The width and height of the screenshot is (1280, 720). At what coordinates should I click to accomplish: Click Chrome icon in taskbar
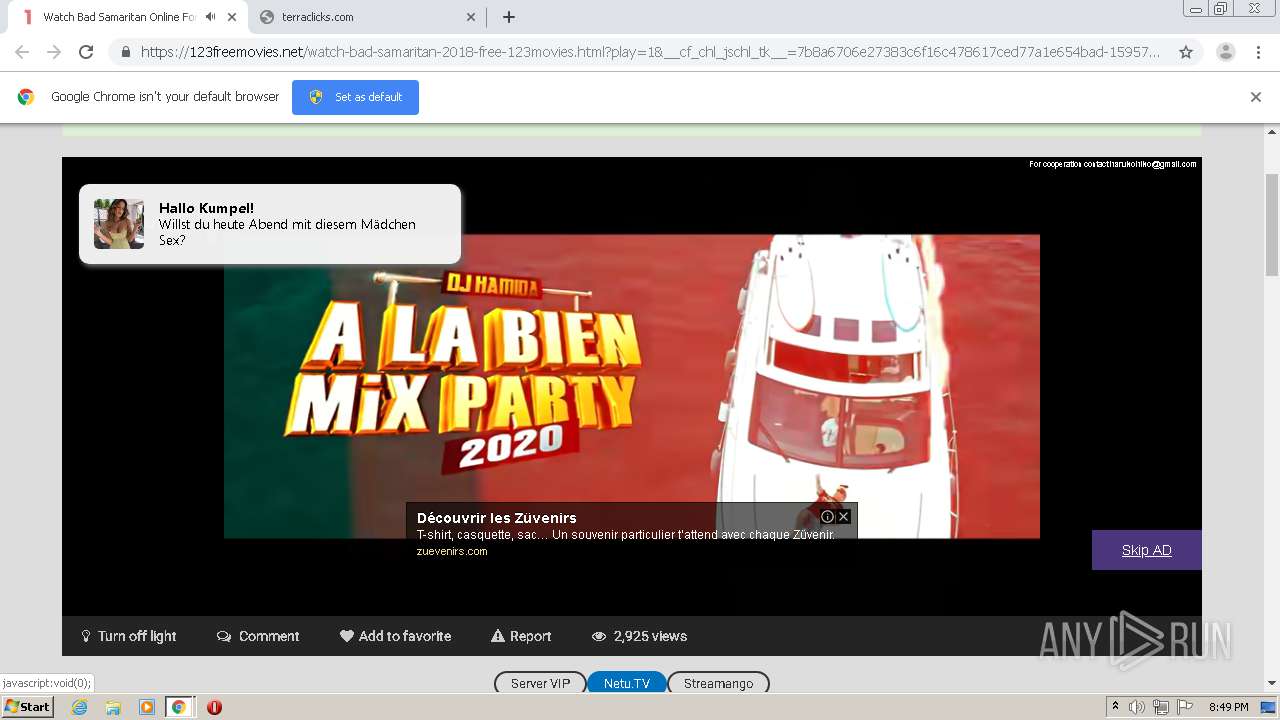pyautogui.click(x=179, y=707)
